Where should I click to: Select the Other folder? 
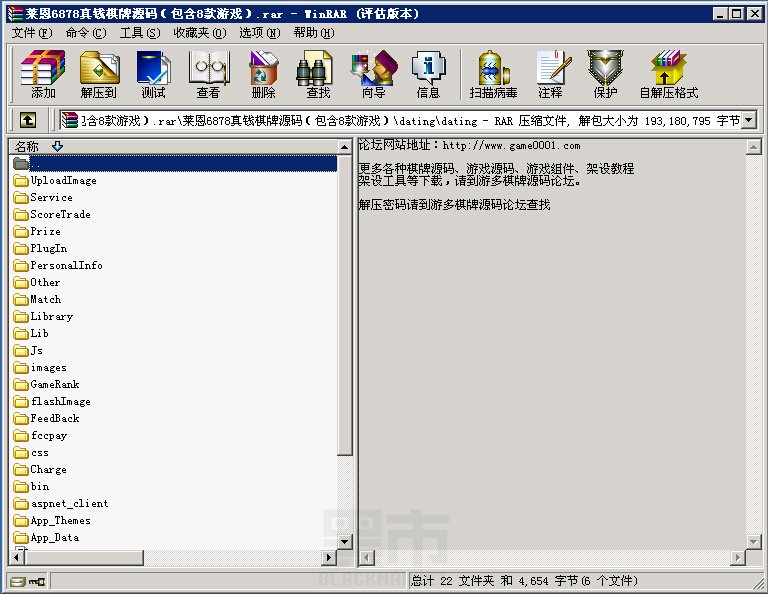pyautogui.click(x=37, y=283)
